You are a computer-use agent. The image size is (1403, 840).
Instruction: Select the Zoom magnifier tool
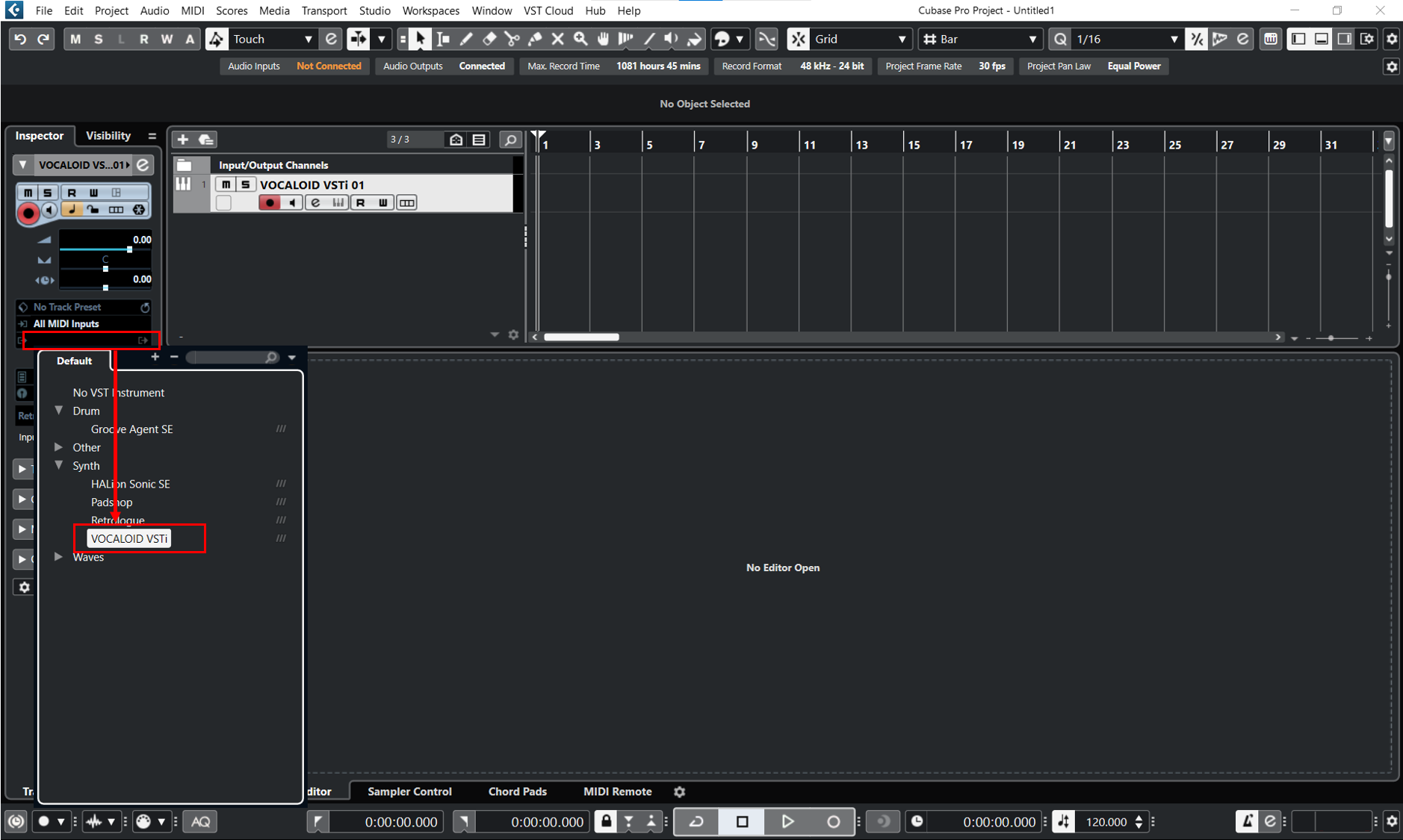tap(580, 39)
